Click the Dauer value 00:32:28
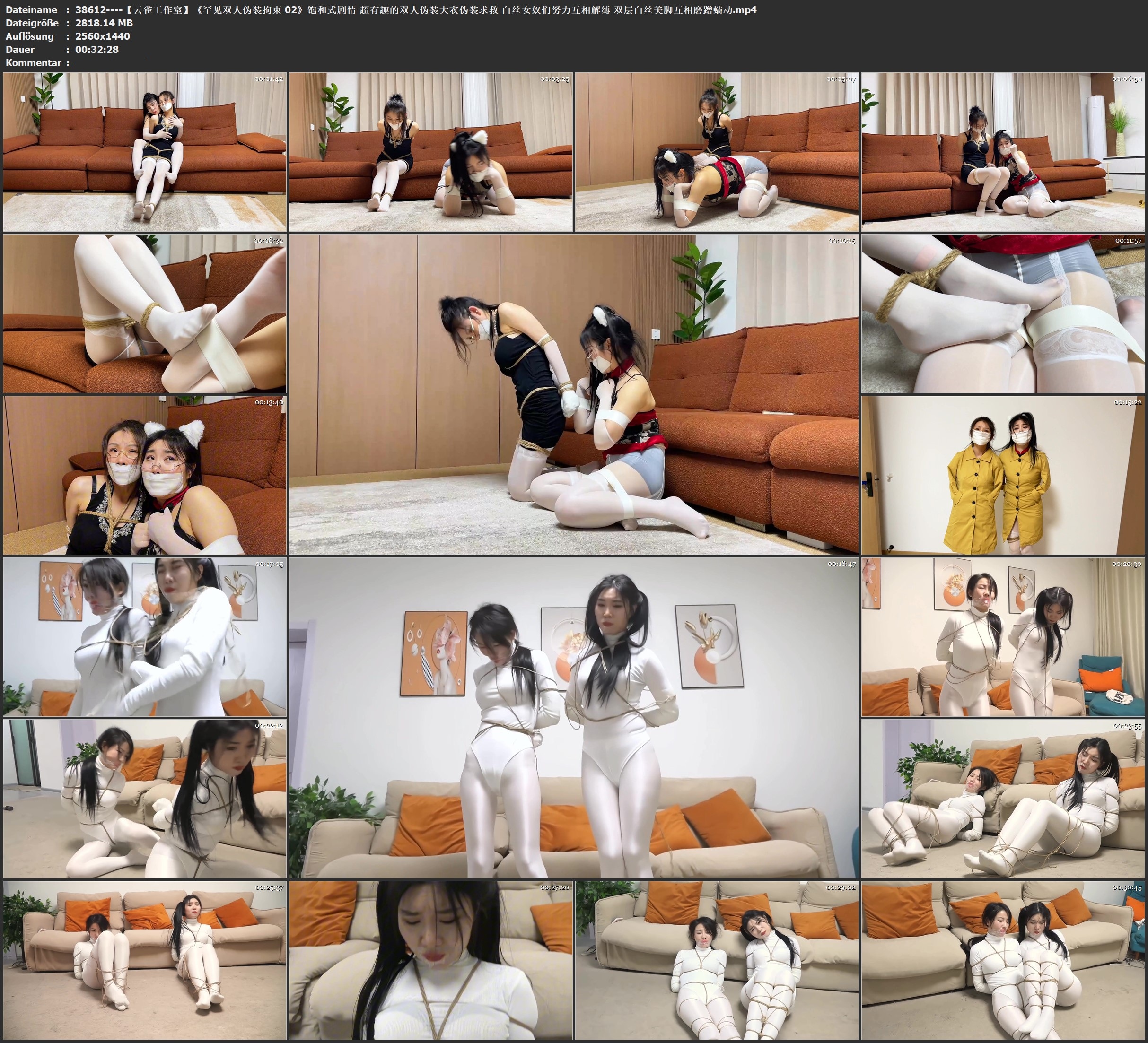 [x=97, y=50]
